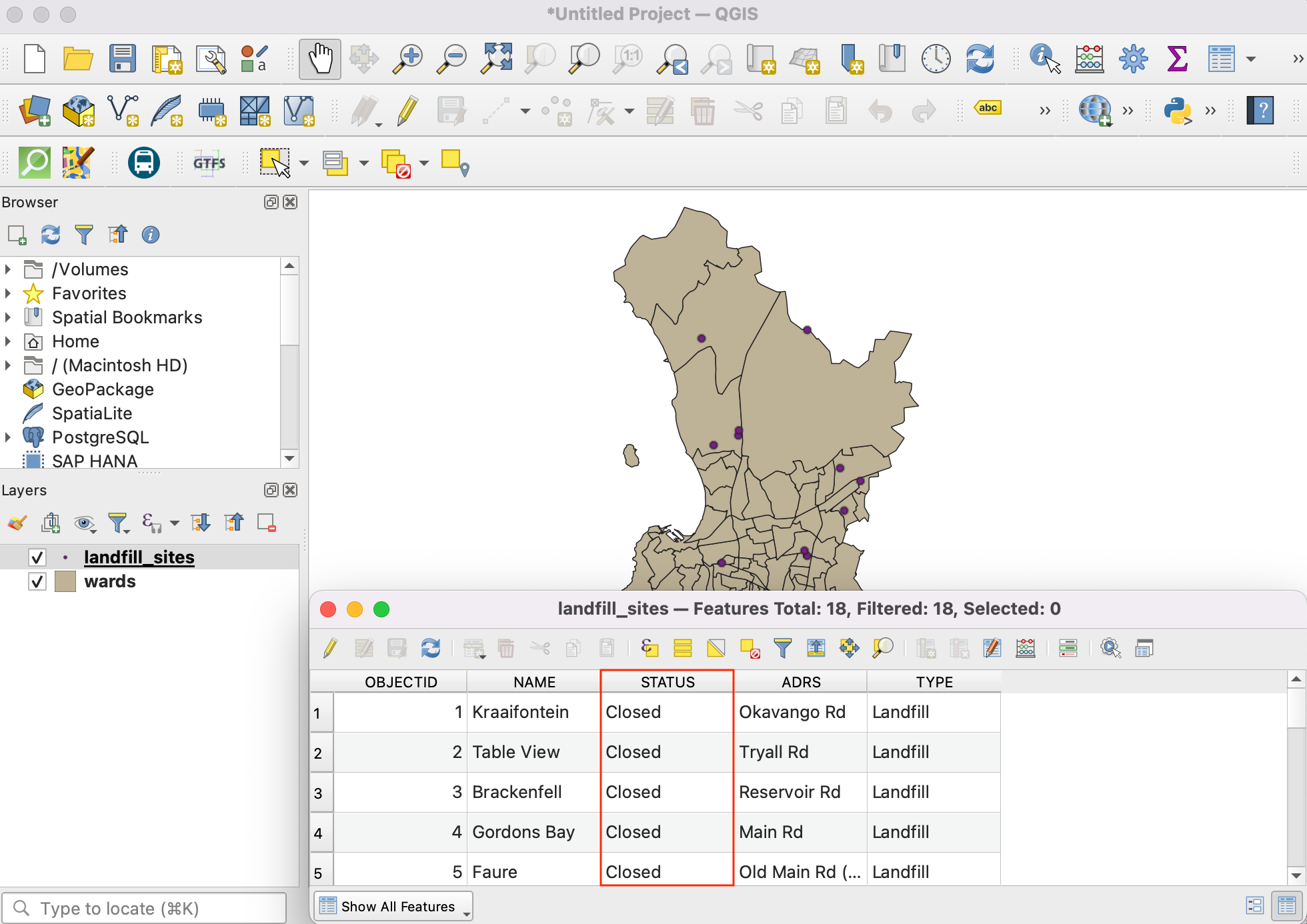Image resolution: width=1307 pixels, height=924 pixels.
Task: Click the Zoom Full extent icon
Action: 497,59
